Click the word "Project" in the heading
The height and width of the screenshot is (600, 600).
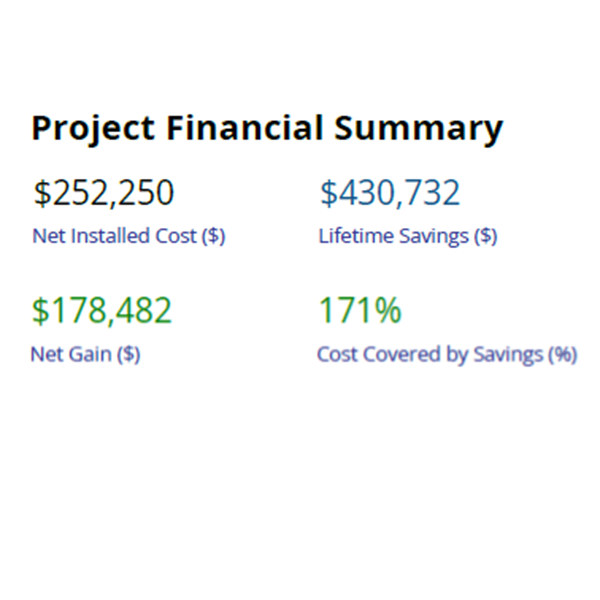pyautogui.click(x=89, y=129)
